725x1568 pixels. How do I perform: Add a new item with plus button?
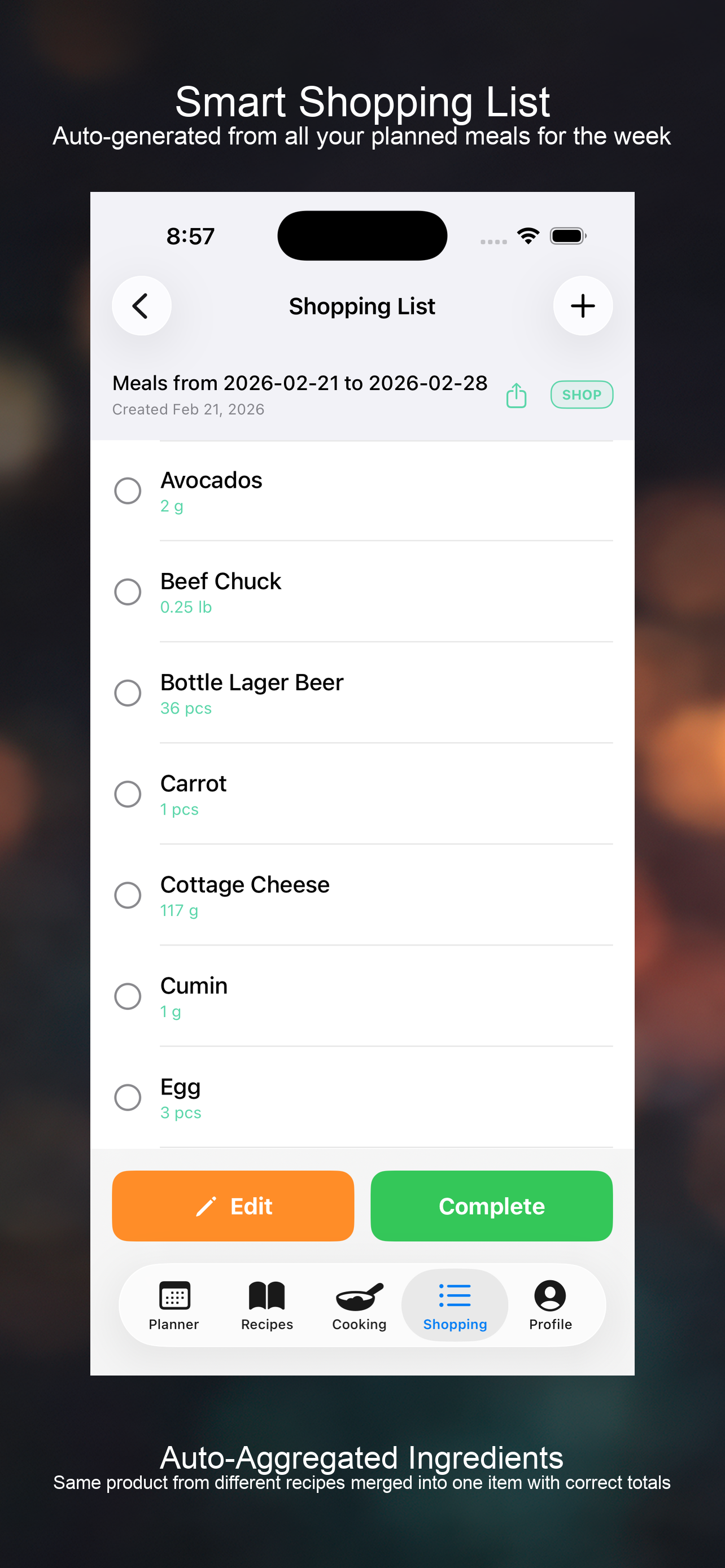583,306
